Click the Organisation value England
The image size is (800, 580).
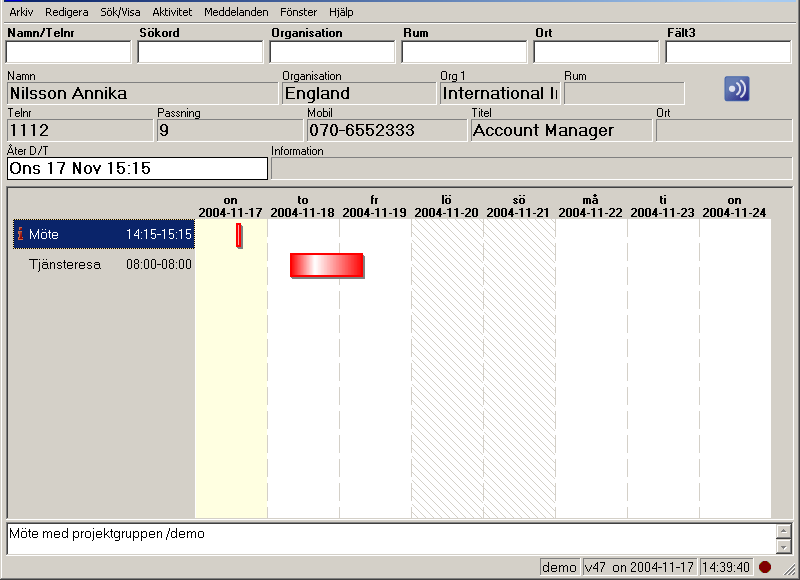click(x=359, y=93)
